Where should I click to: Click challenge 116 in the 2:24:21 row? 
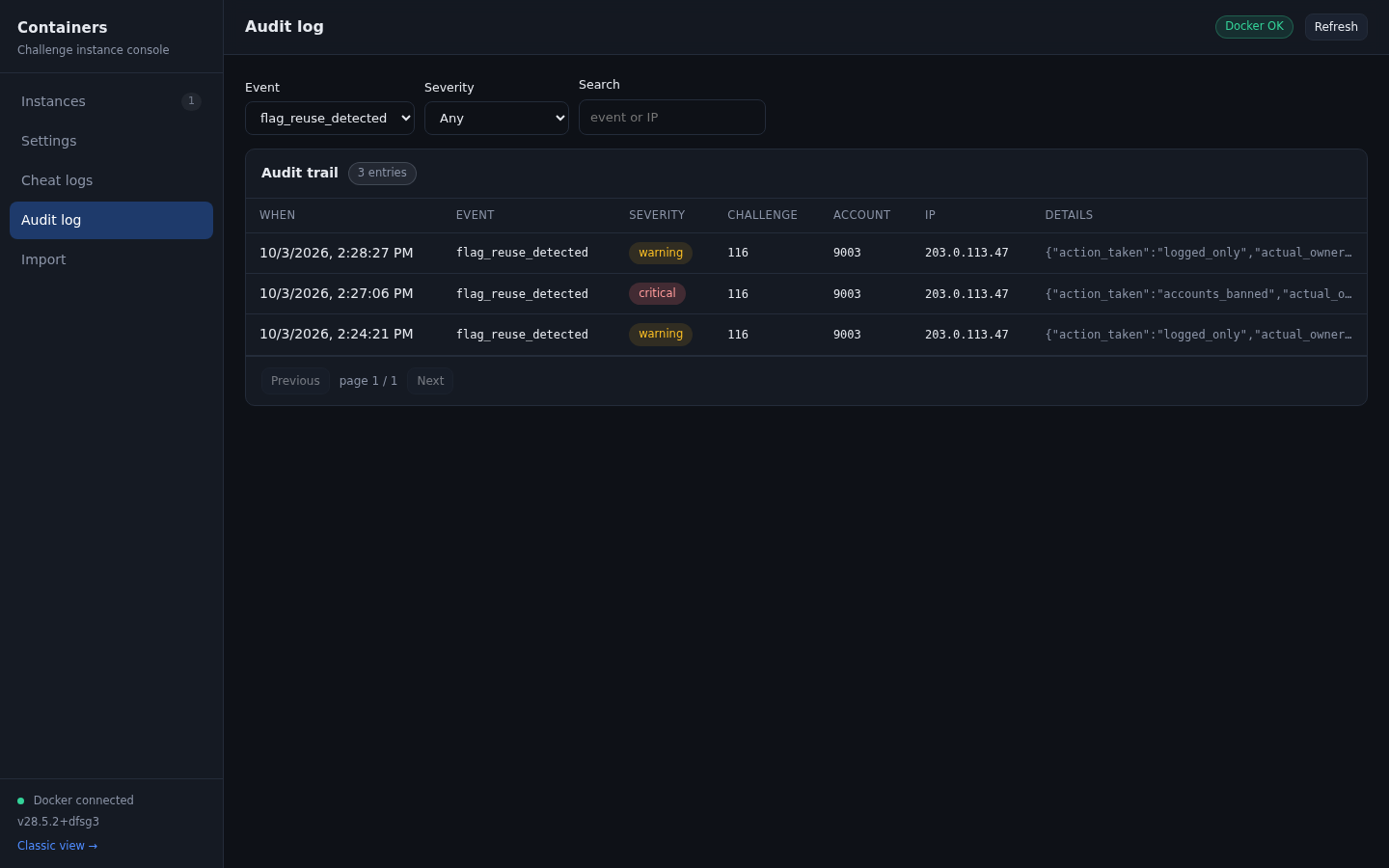pos(738,335)
